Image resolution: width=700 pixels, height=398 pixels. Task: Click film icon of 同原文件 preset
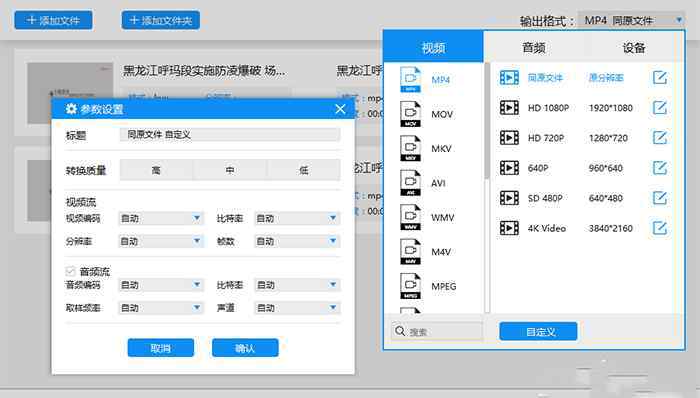point(509,78)
